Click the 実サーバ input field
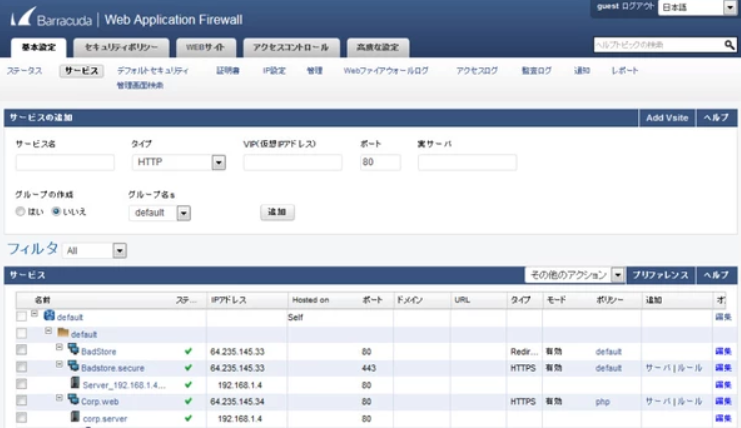This screenshot has height=428, width=741. pos(467,162)
